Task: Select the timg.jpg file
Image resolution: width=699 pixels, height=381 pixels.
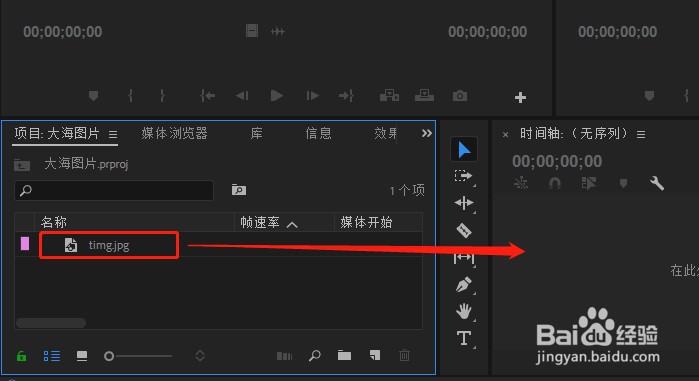Action: tap(109, 245)
